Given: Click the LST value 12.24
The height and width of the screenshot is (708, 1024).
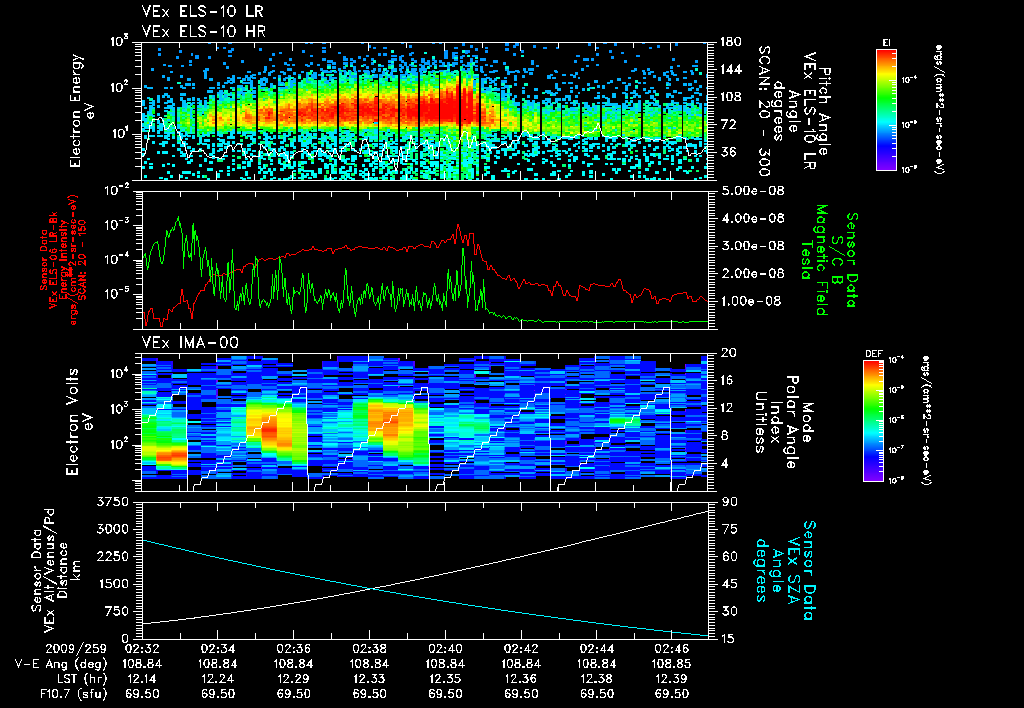Looking at the screenshot, I should pyautogui.click(x=217, y=679).
